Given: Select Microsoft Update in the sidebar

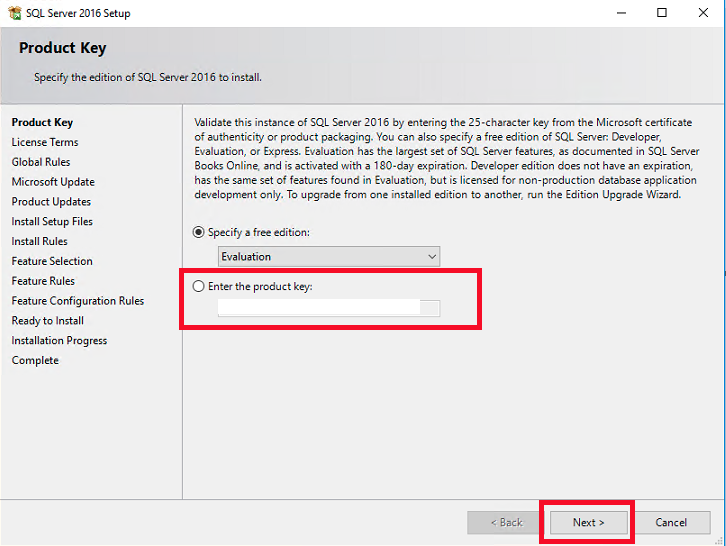Looking at the screenshot, I should 53,182.
